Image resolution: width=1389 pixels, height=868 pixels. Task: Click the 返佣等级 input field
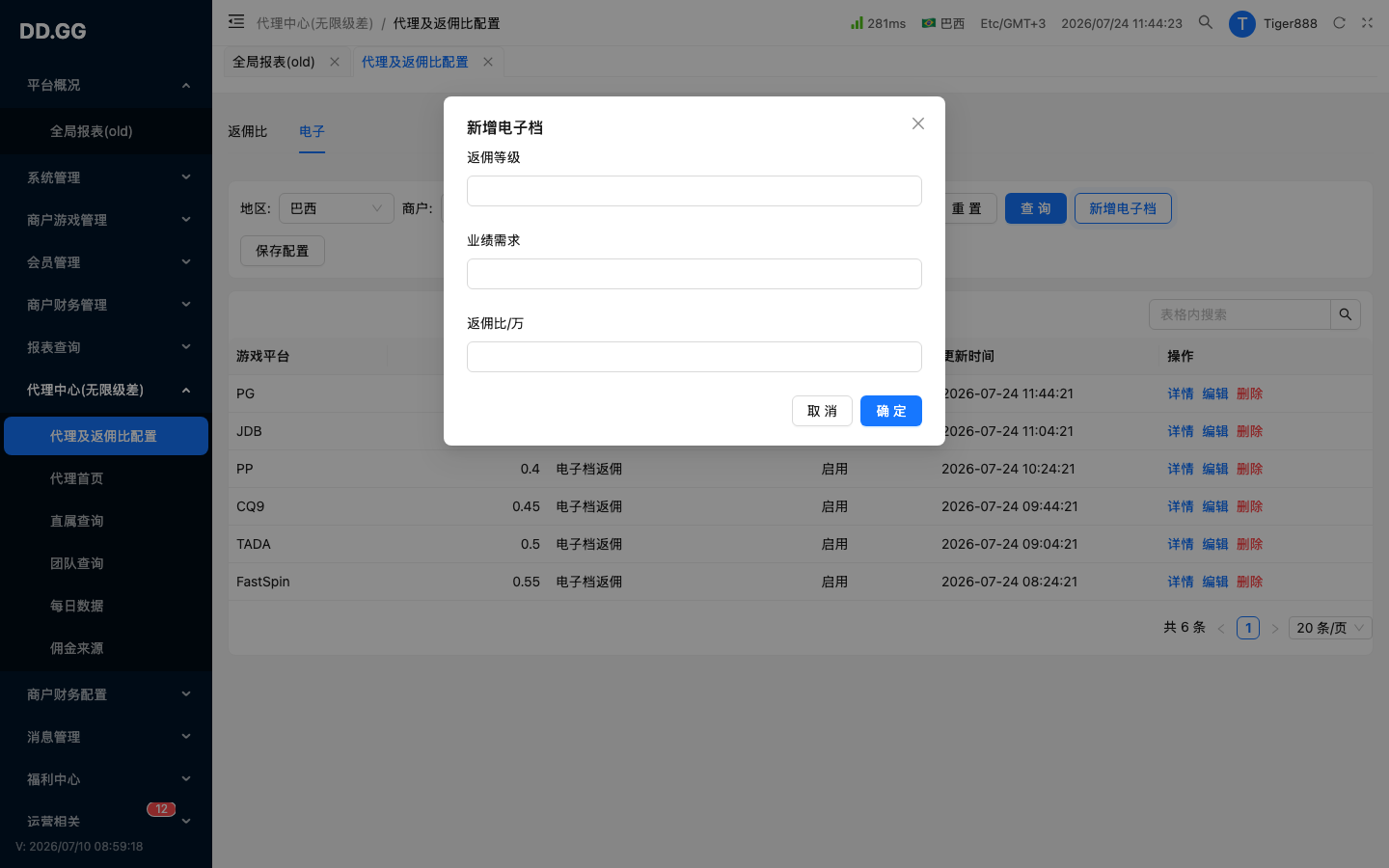coord(694,191)
